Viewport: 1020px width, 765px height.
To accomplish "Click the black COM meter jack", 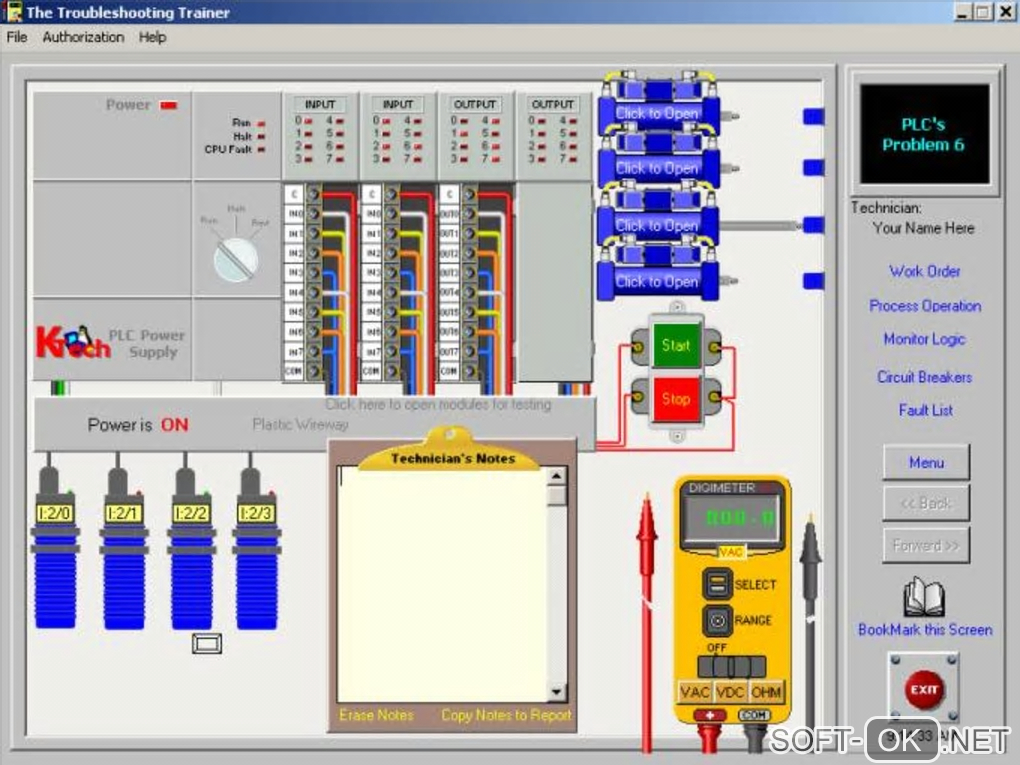I will (755, 716).
